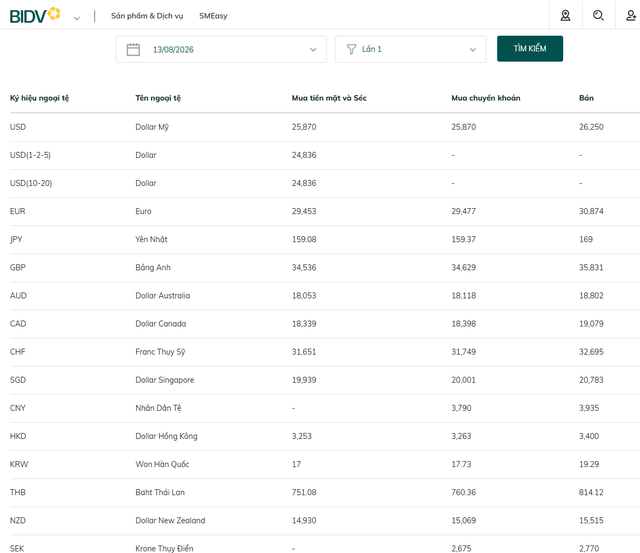
Task: Open the SMEasy menu item
Action: click(213, 16)
